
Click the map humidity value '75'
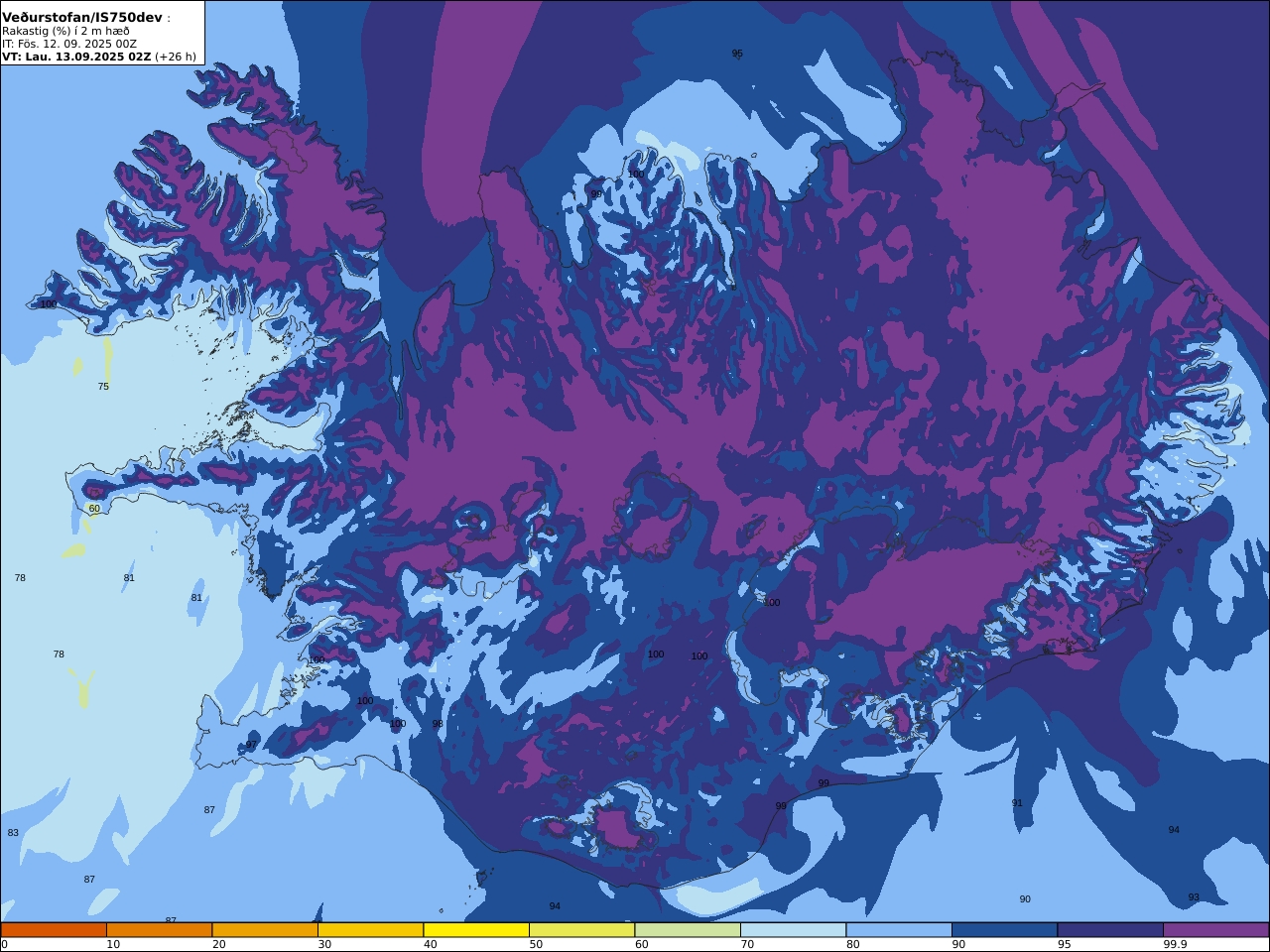click(103, 387)
